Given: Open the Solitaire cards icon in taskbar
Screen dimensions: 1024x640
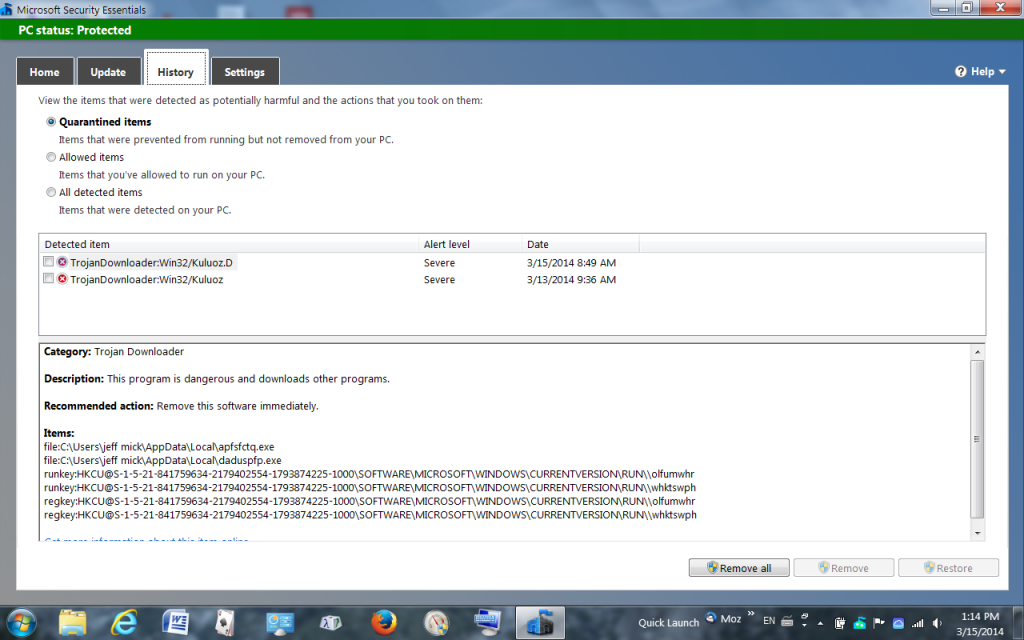Looking at the screenshot, I should click(227, 621).
